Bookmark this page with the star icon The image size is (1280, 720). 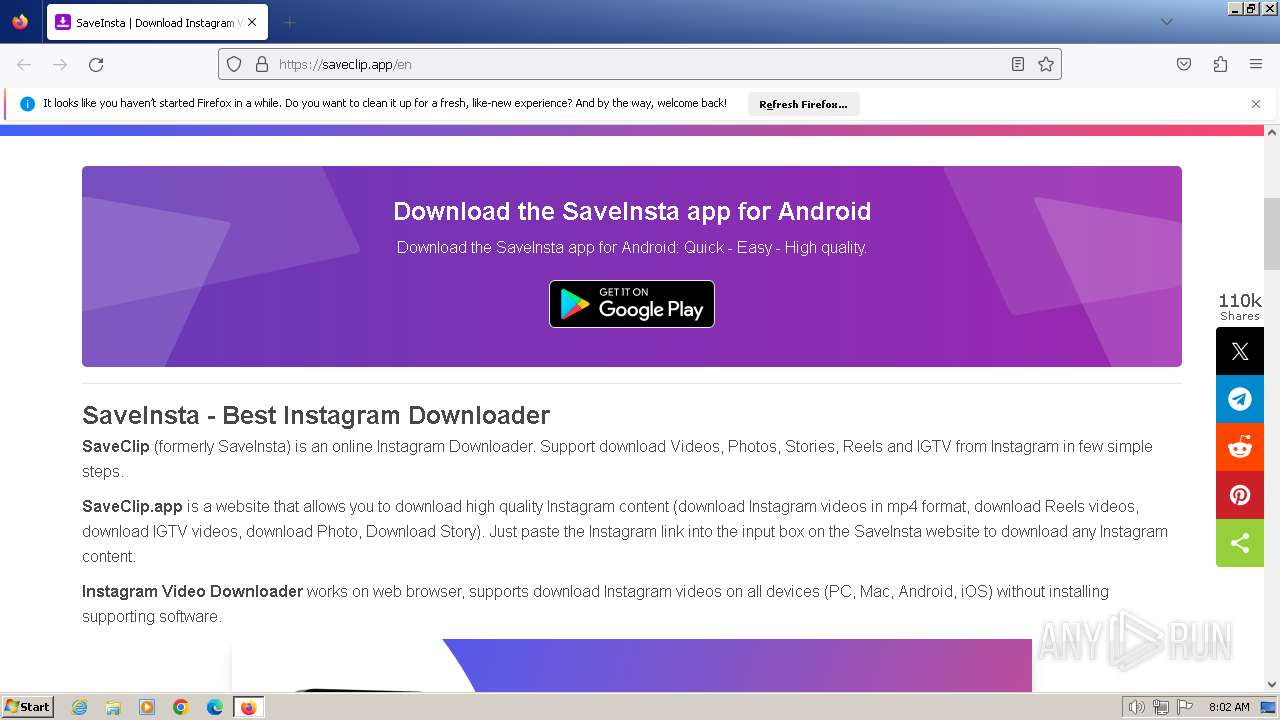pyautogui.click(x=1046, y=64)
